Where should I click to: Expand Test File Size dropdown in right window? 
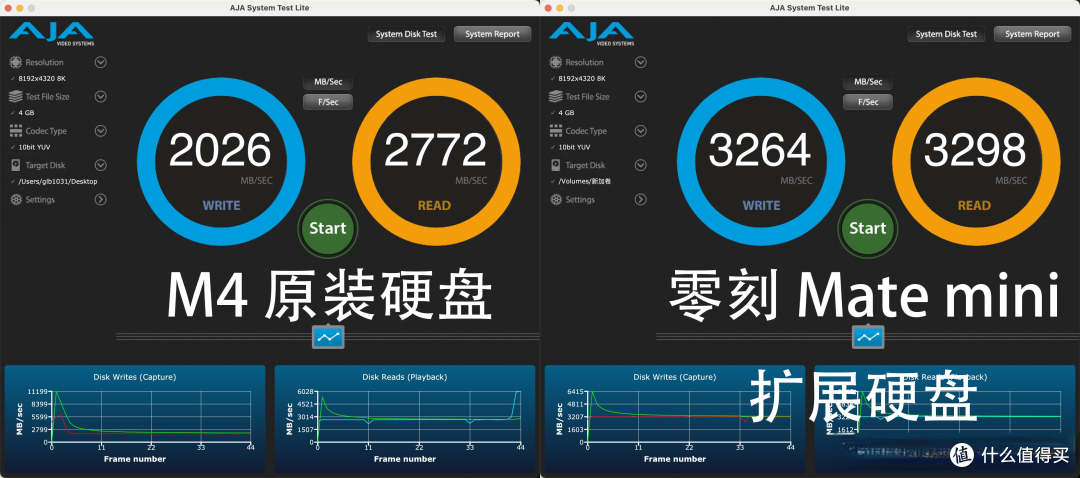click(x=641, y=96)
